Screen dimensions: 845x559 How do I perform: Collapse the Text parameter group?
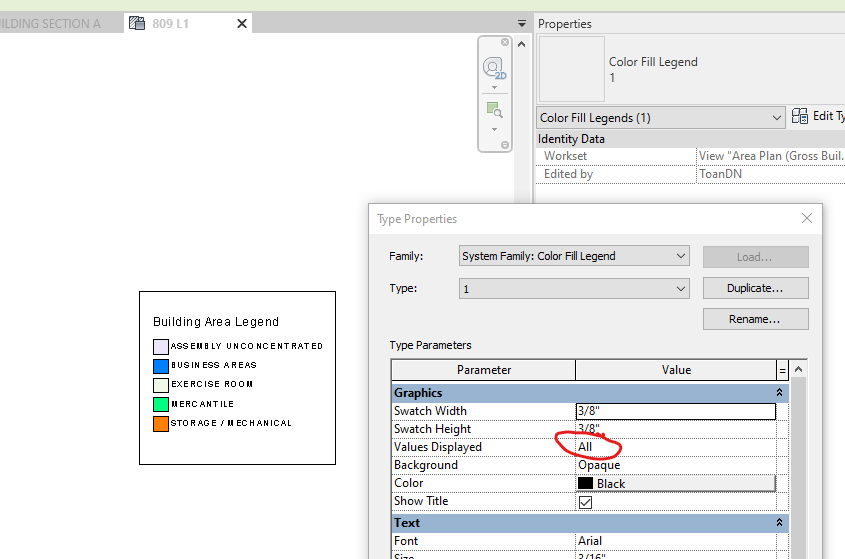pyautogui.click(x=779, y=522)
